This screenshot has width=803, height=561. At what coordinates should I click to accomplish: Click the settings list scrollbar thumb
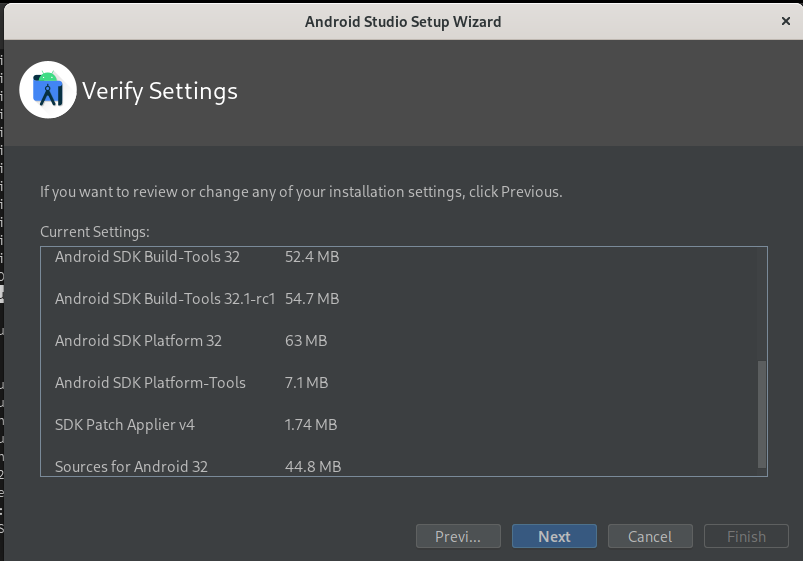tap(762, 414)
